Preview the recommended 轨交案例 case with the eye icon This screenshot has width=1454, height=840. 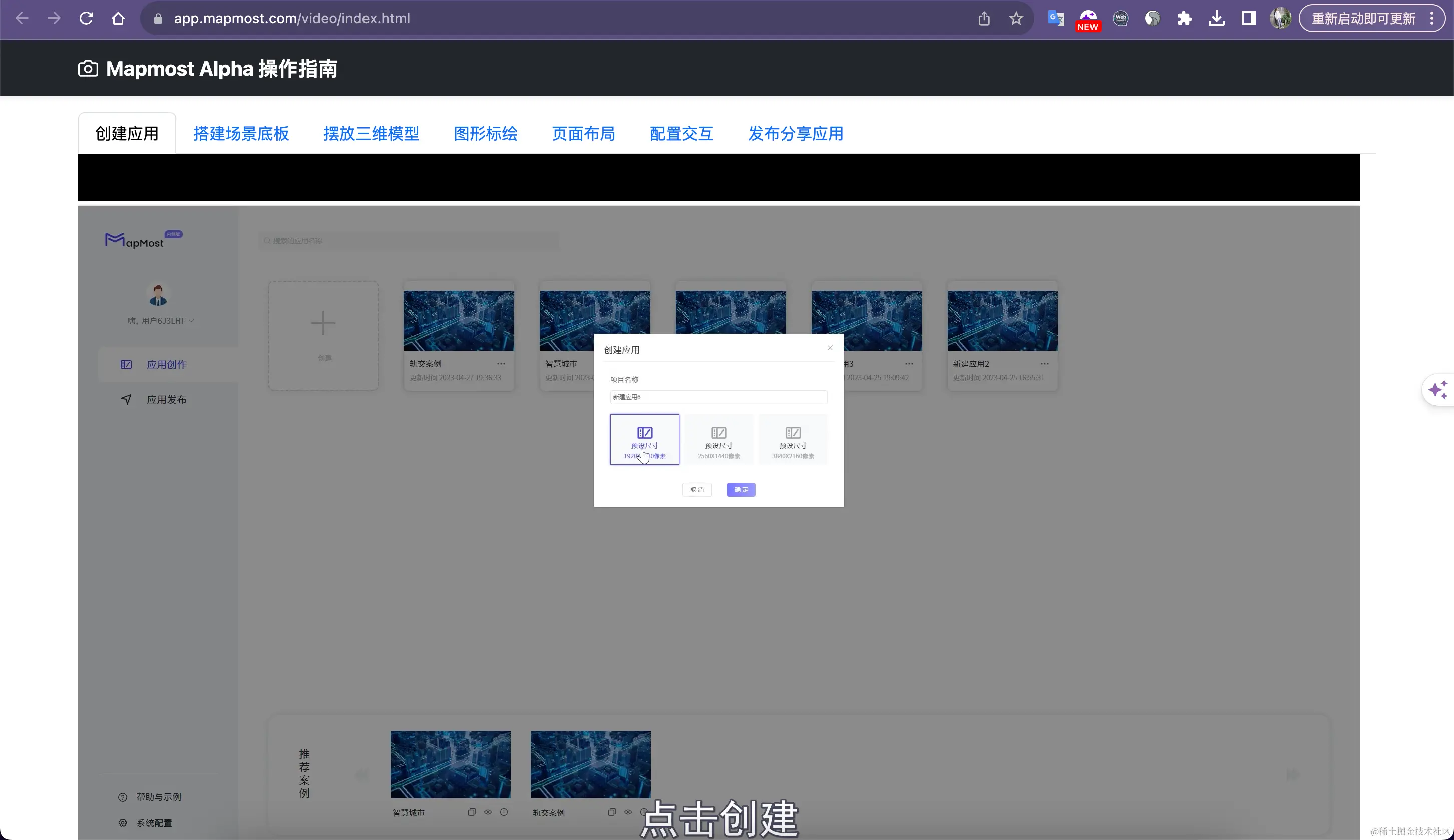pos(628,812)
